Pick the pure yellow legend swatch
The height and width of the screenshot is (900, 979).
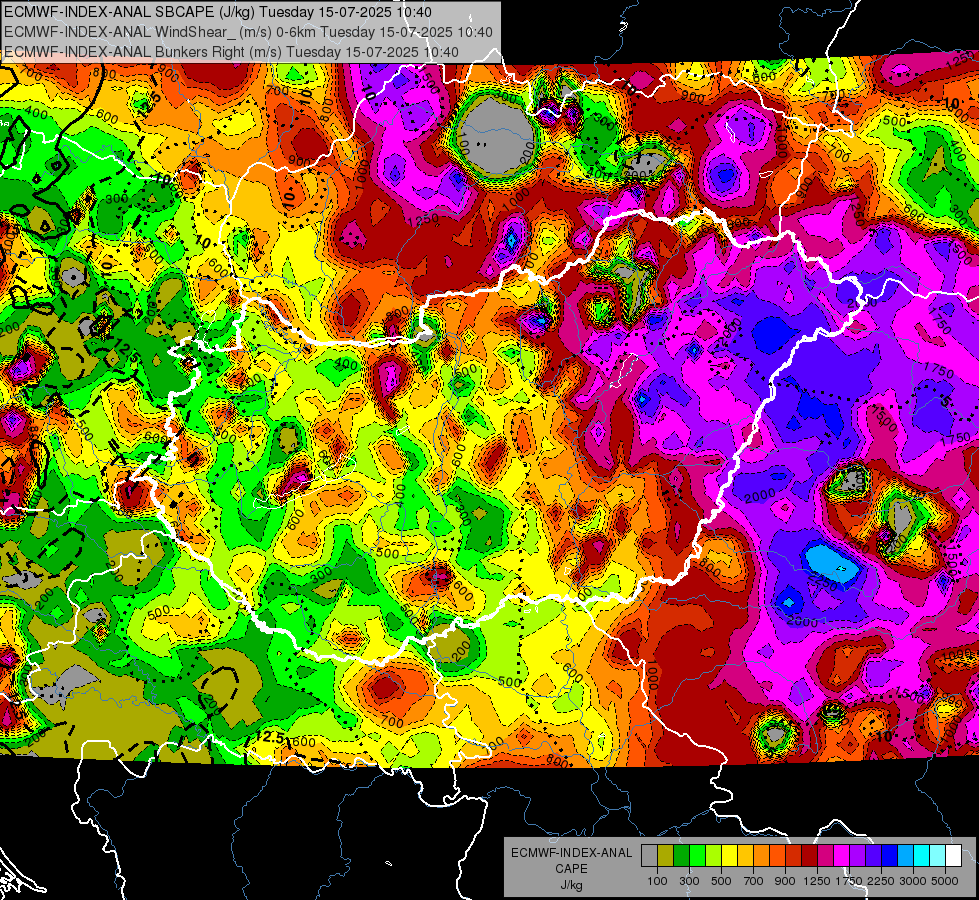pyautogui.click(x=729, y=856)
